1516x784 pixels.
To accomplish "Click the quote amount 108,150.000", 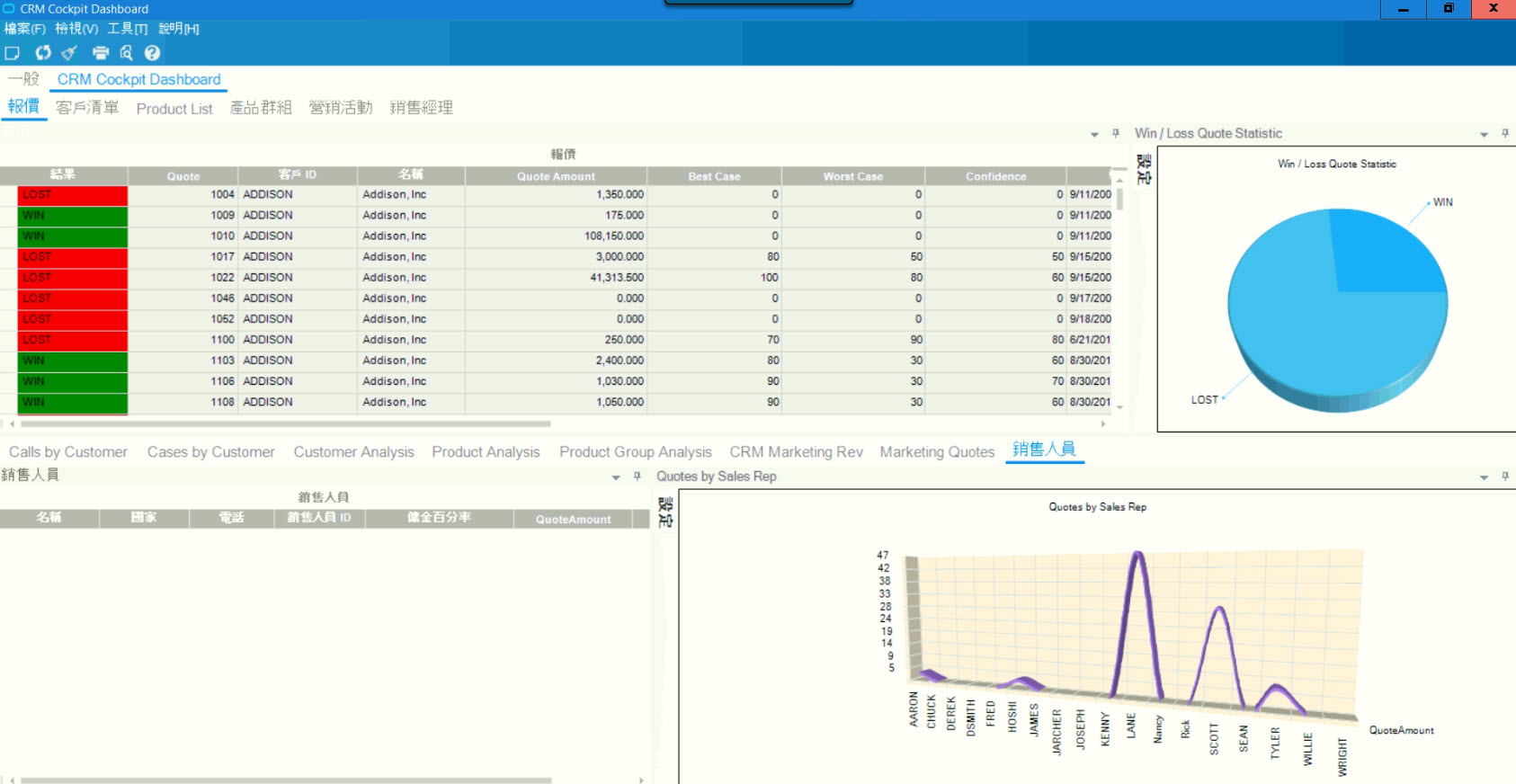I will [x=614, y=236].
